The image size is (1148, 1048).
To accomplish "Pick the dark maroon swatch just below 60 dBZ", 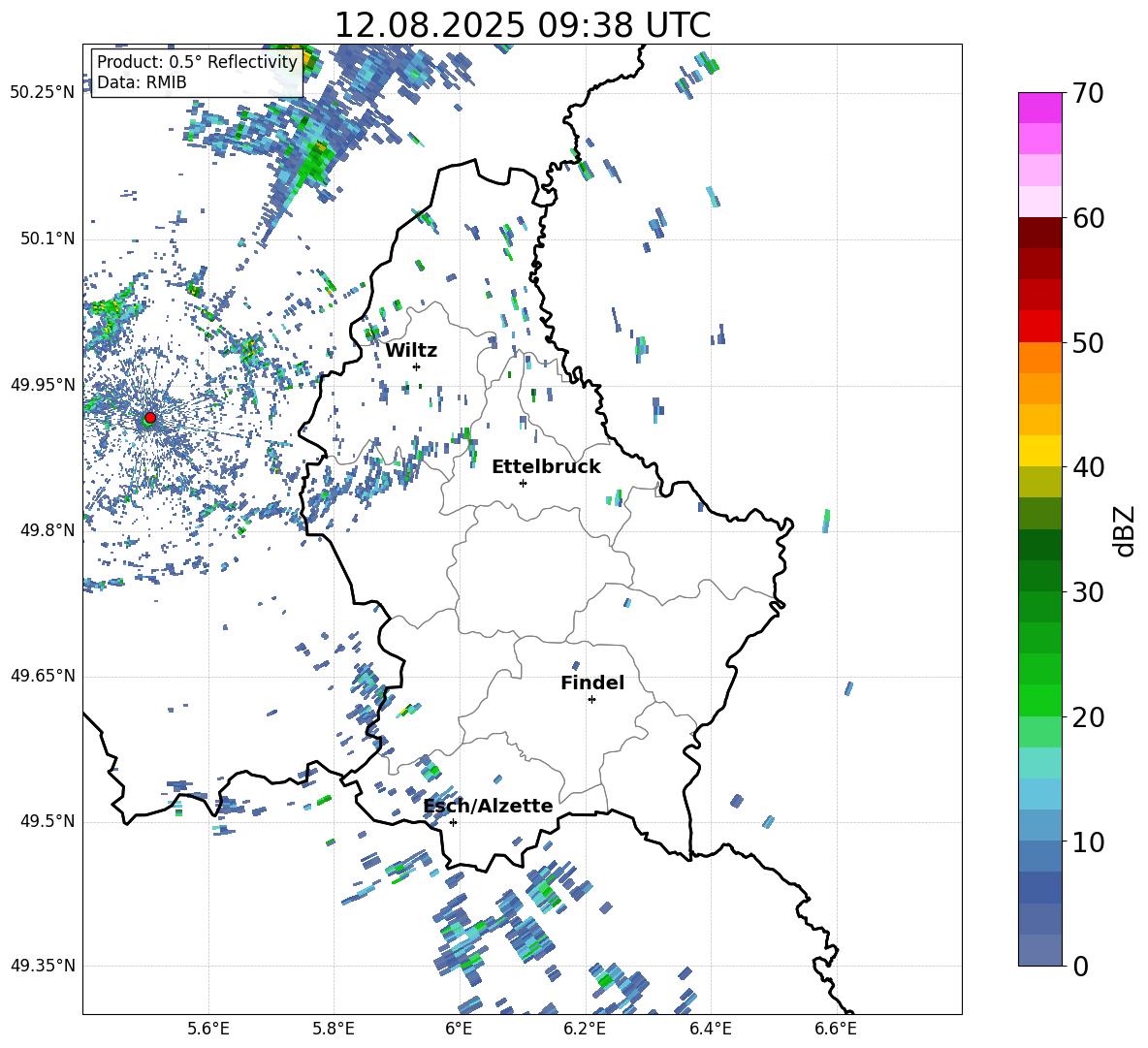I will [1039, 233].
